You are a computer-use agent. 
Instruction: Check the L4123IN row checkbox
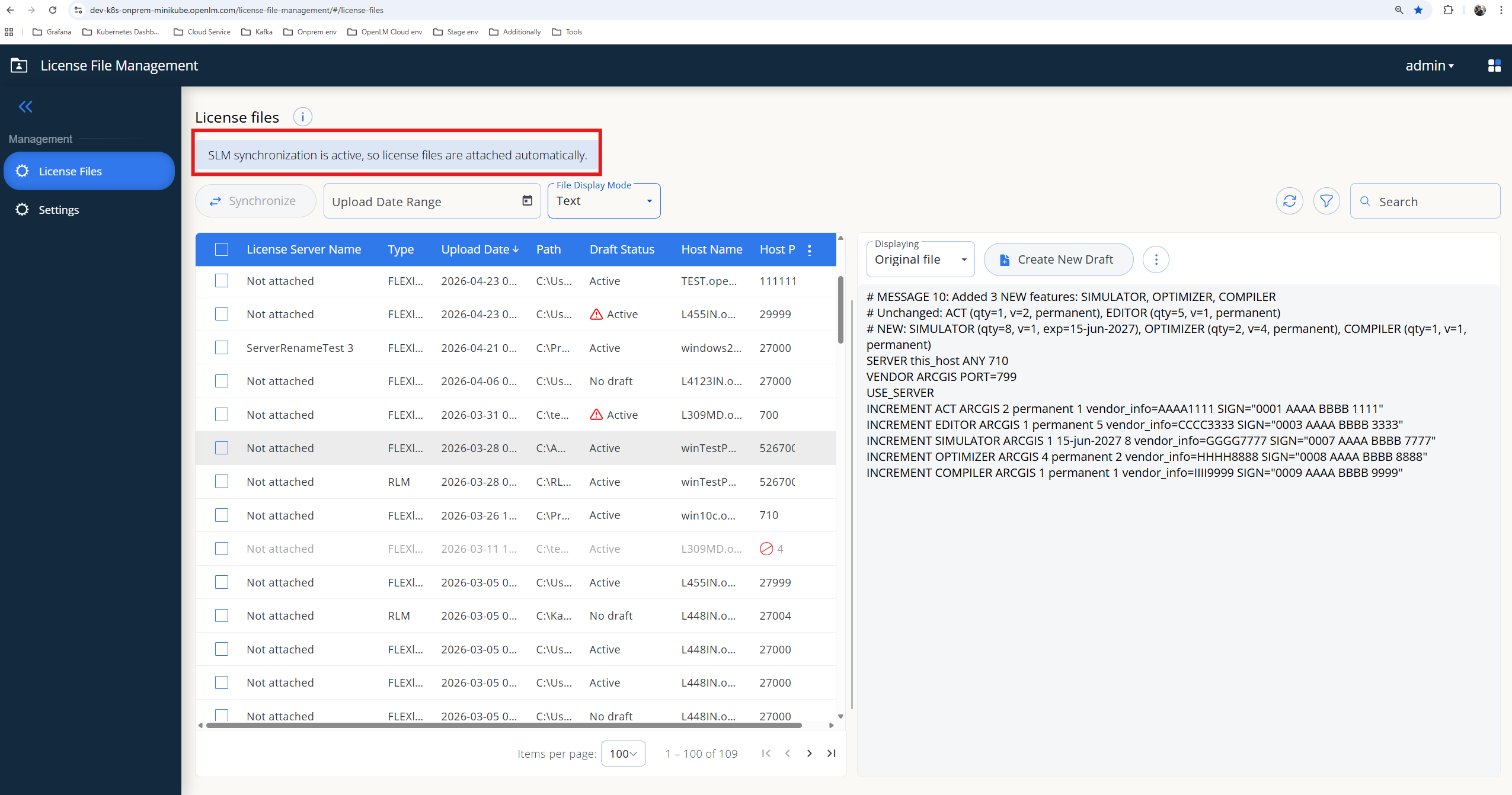coord(222,381)
